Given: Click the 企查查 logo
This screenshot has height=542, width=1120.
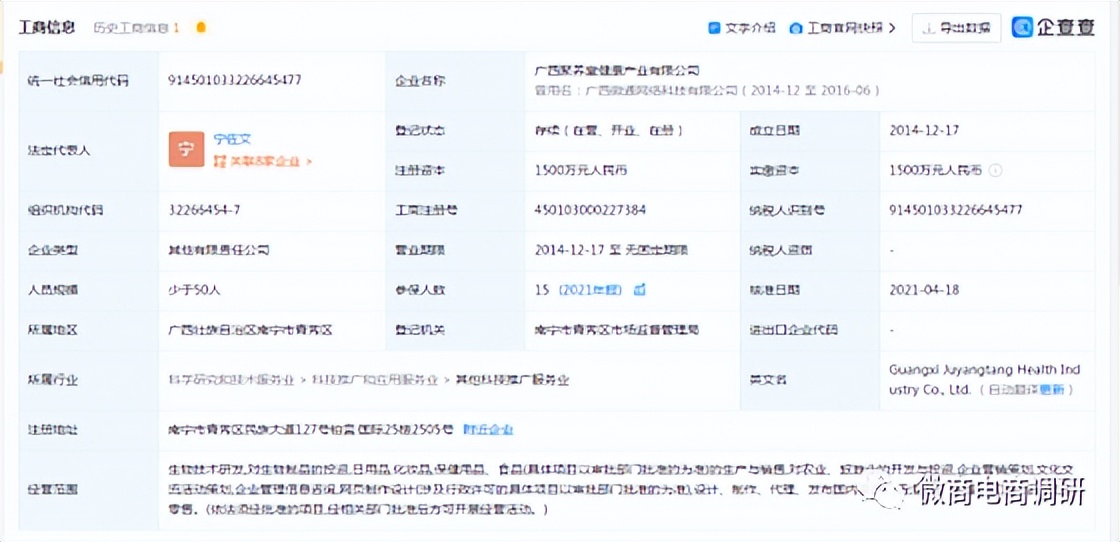Looking at the screenshot, I should 1053,28.
